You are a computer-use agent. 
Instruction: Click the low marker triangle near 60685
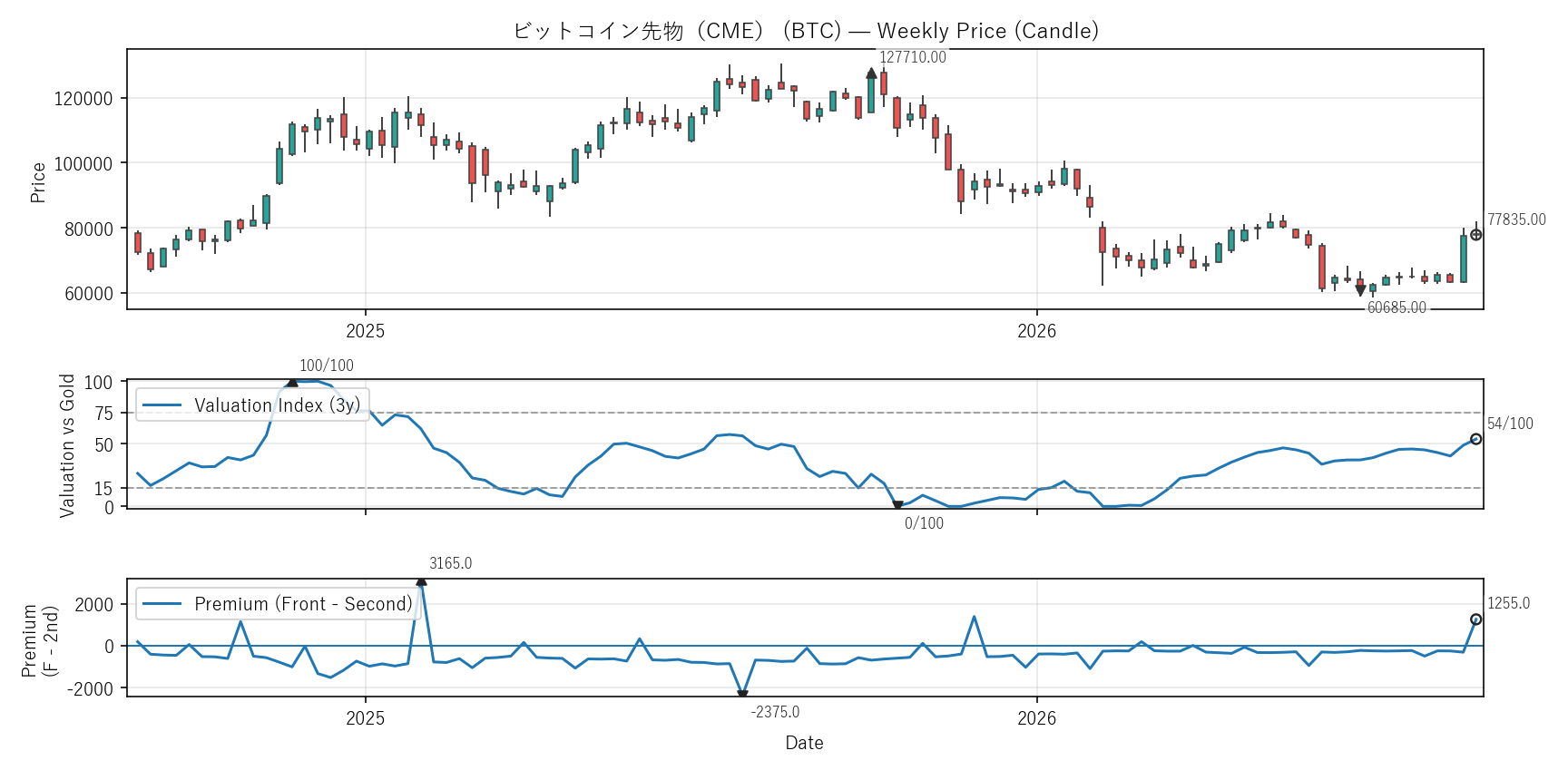(x=1360, y=290)
